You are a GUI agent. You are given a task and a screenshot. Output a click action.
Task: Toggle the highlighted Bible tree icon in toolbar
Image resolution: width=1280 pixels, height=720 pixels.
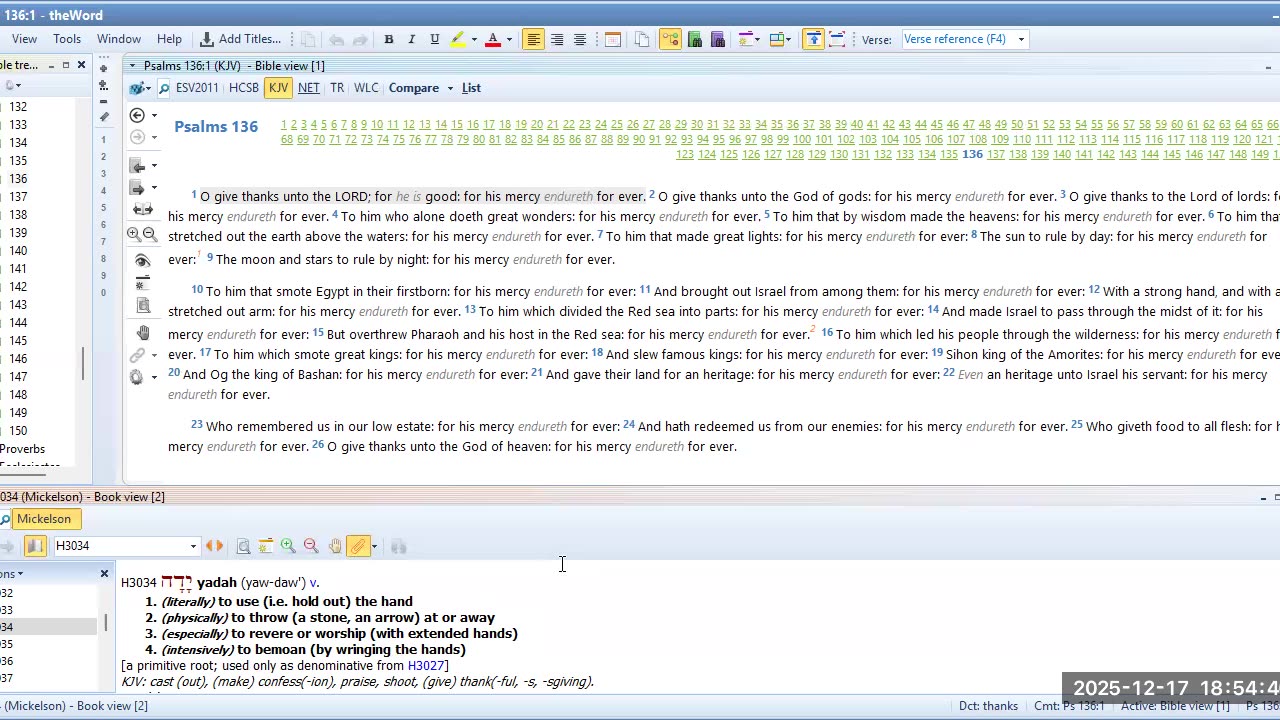click(670, 39)
